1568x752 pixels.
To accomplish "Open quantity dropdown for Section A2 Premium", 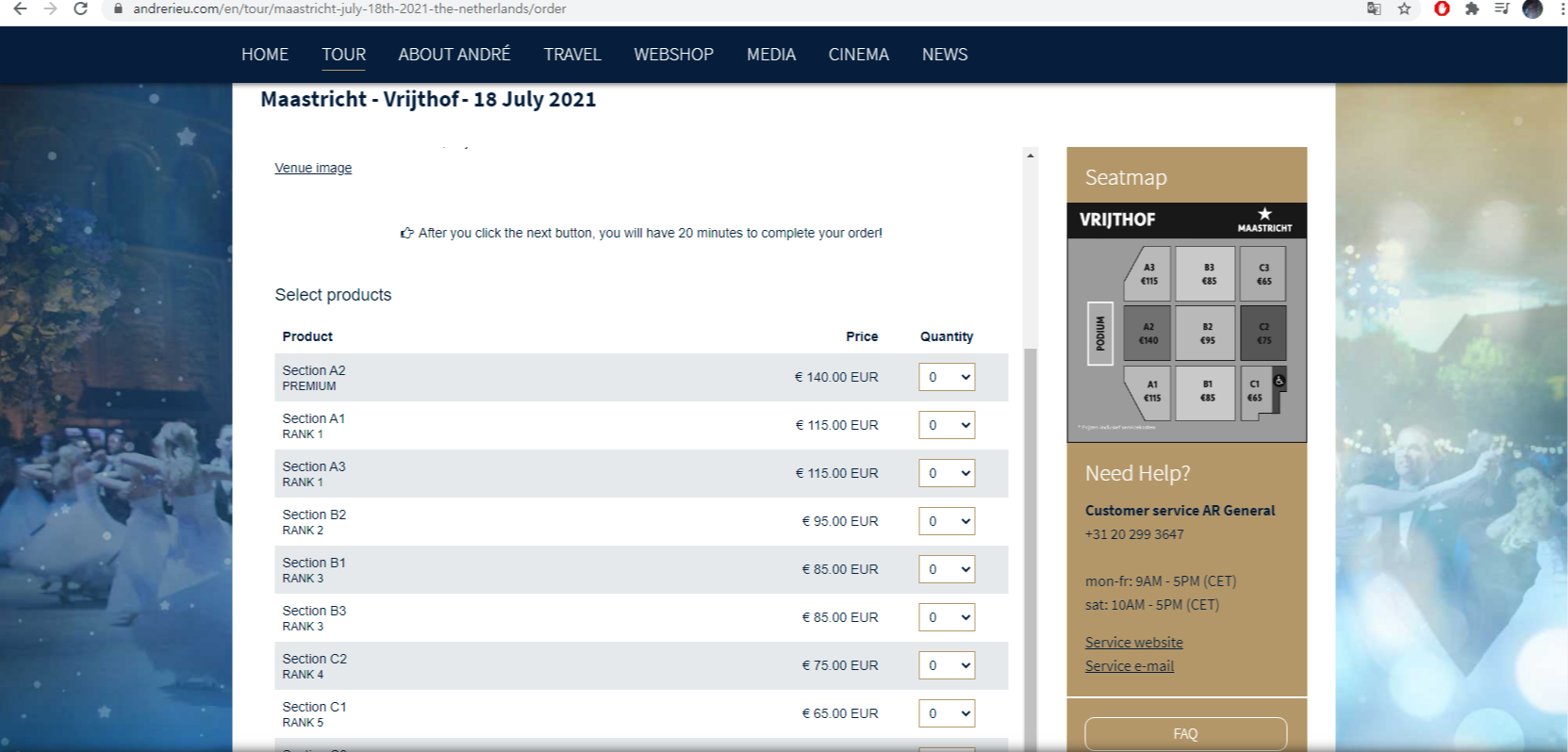I will click(947, 377).
